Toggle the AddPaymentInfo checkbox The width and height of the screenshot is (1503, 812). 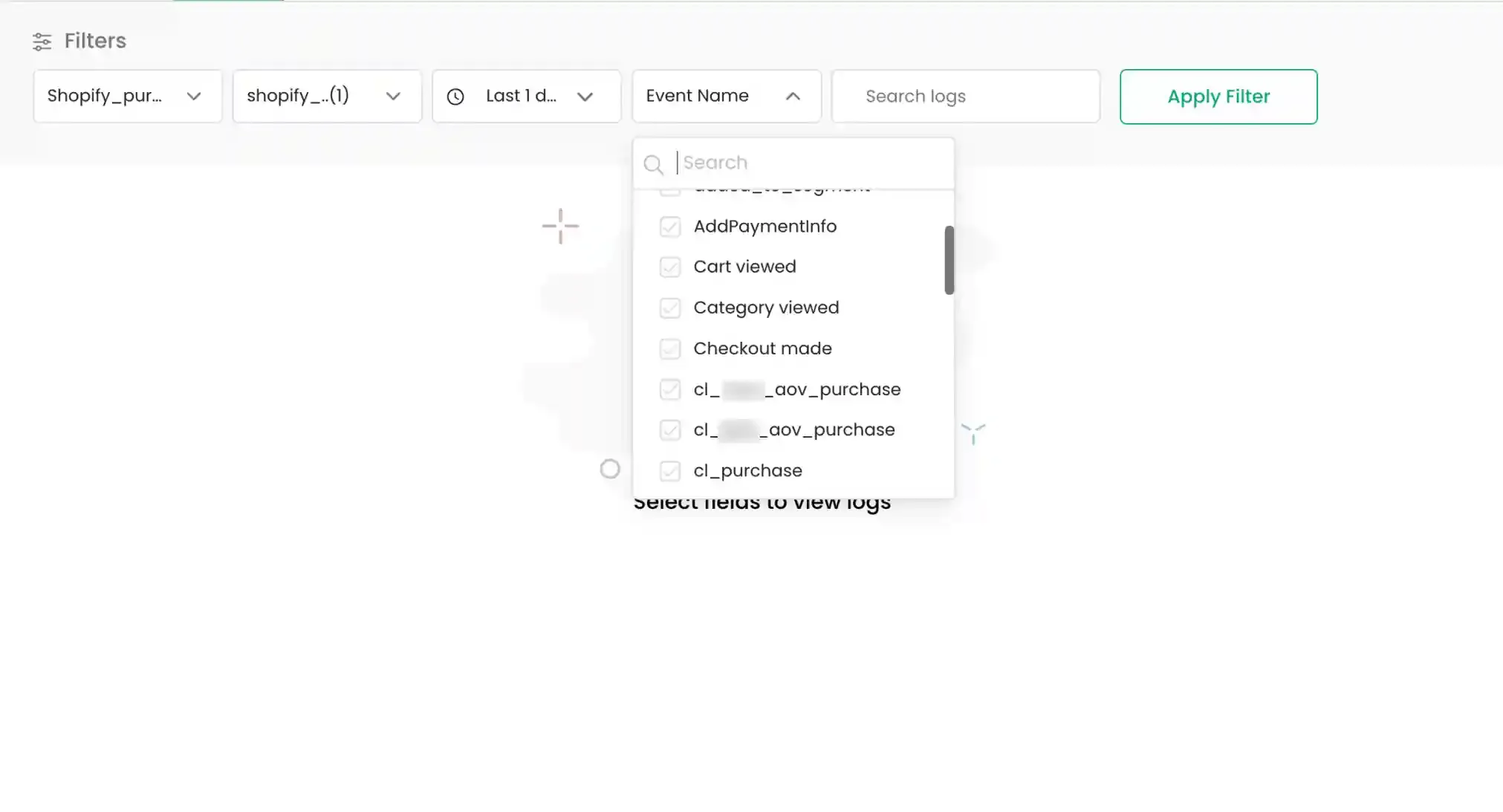[670, 227]
